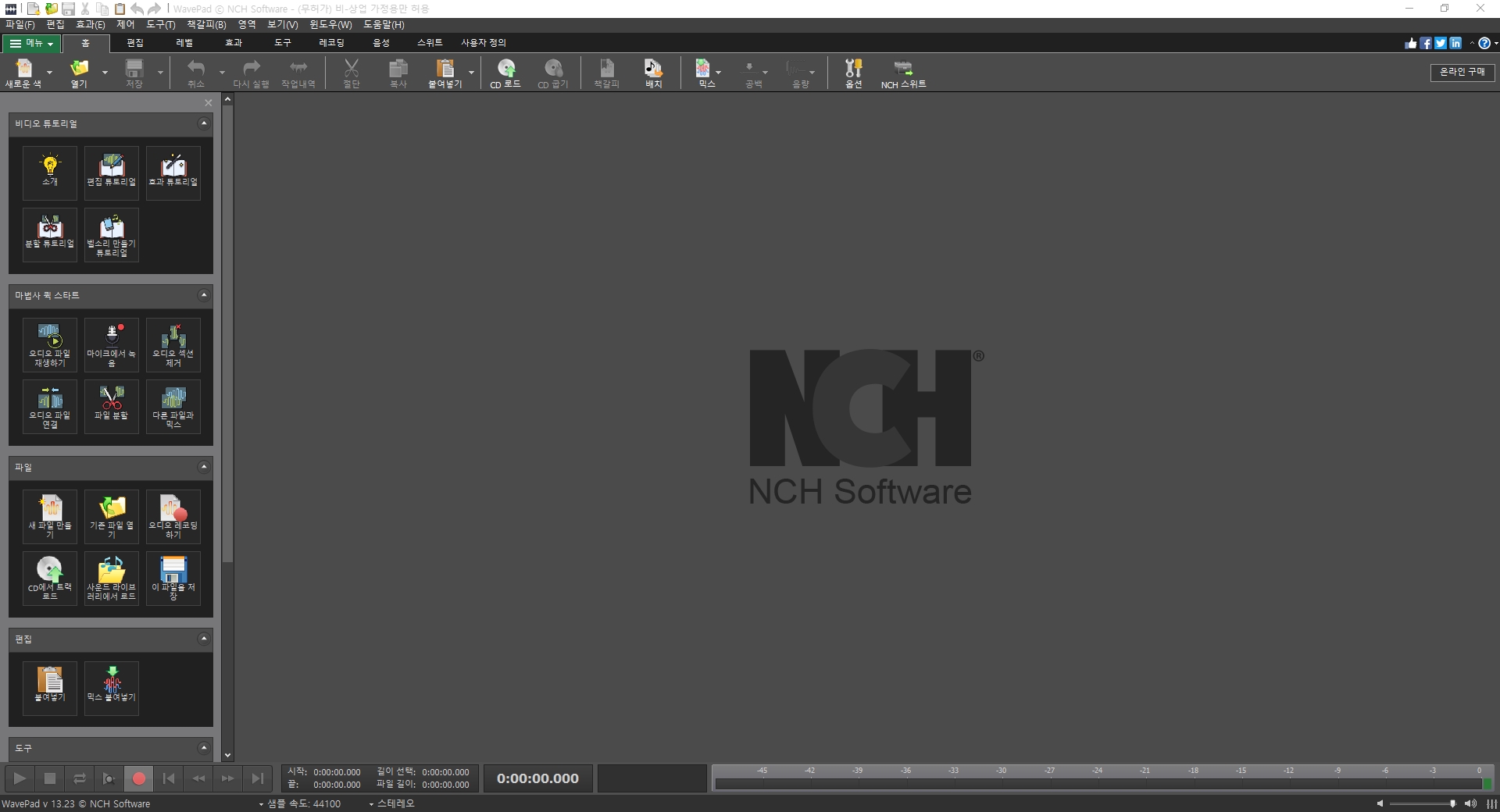The width and height of the screenshot is (1500, 812).
Task: Open 옵션 (Options) from the toolbar
Action: 853,73
